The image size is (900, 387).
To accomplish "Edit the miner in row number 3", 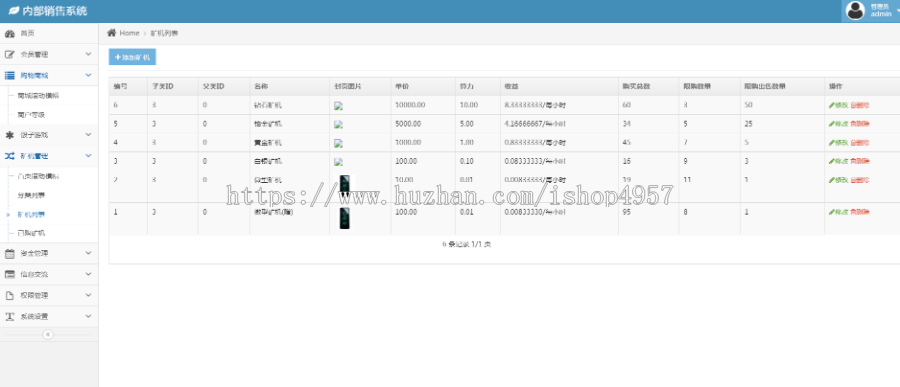I will click(838, 162).
